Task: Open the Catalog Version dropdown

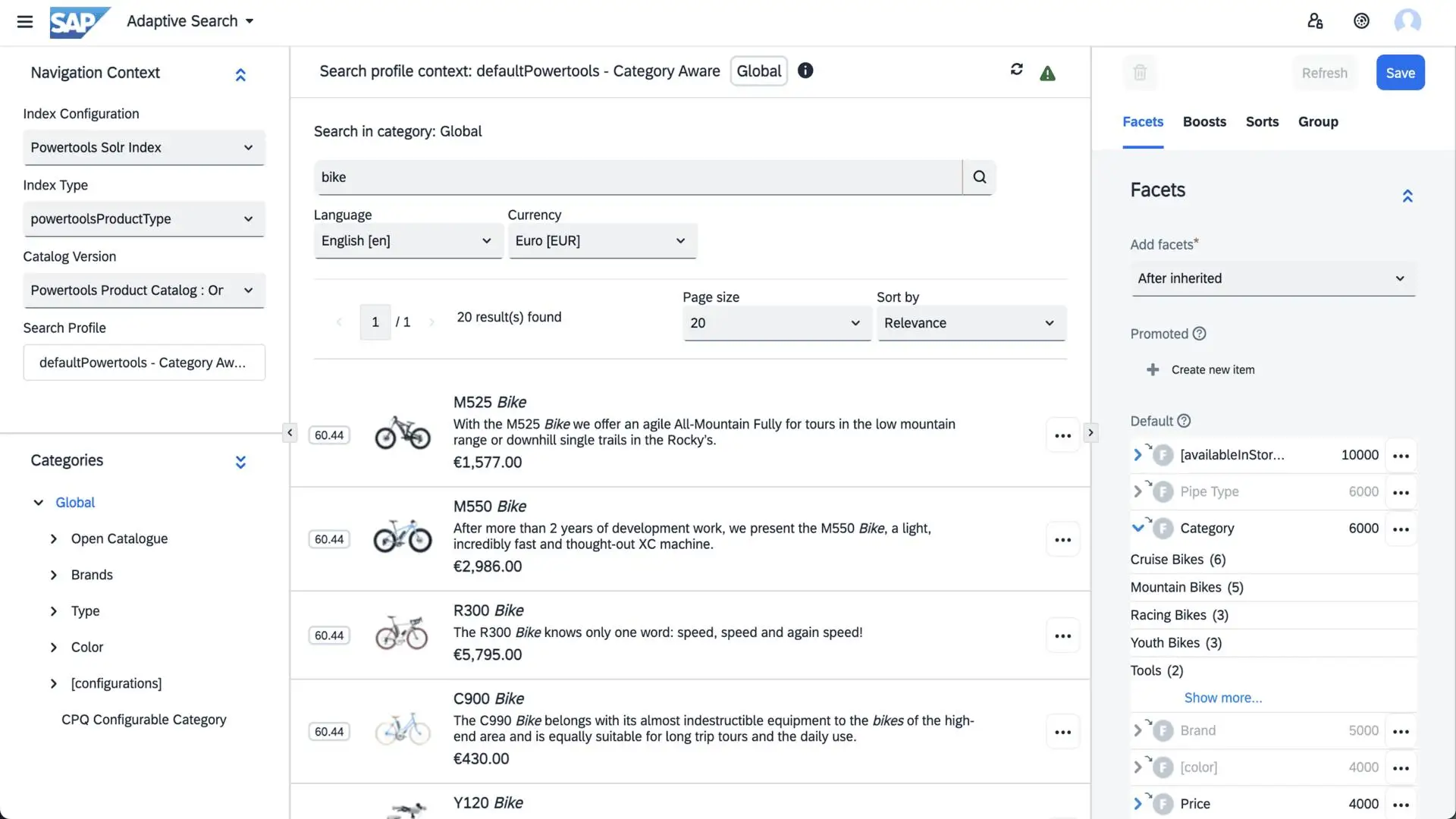Action: 144,290
